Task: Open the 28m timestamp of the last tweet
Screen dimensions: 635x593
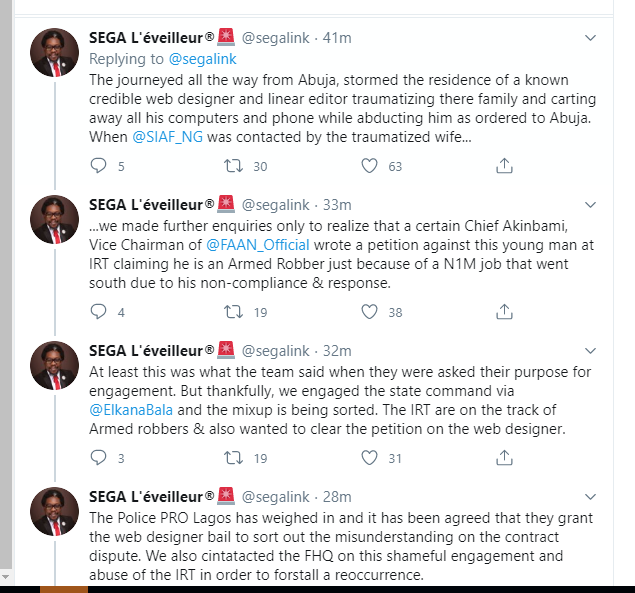Action: 337,497
